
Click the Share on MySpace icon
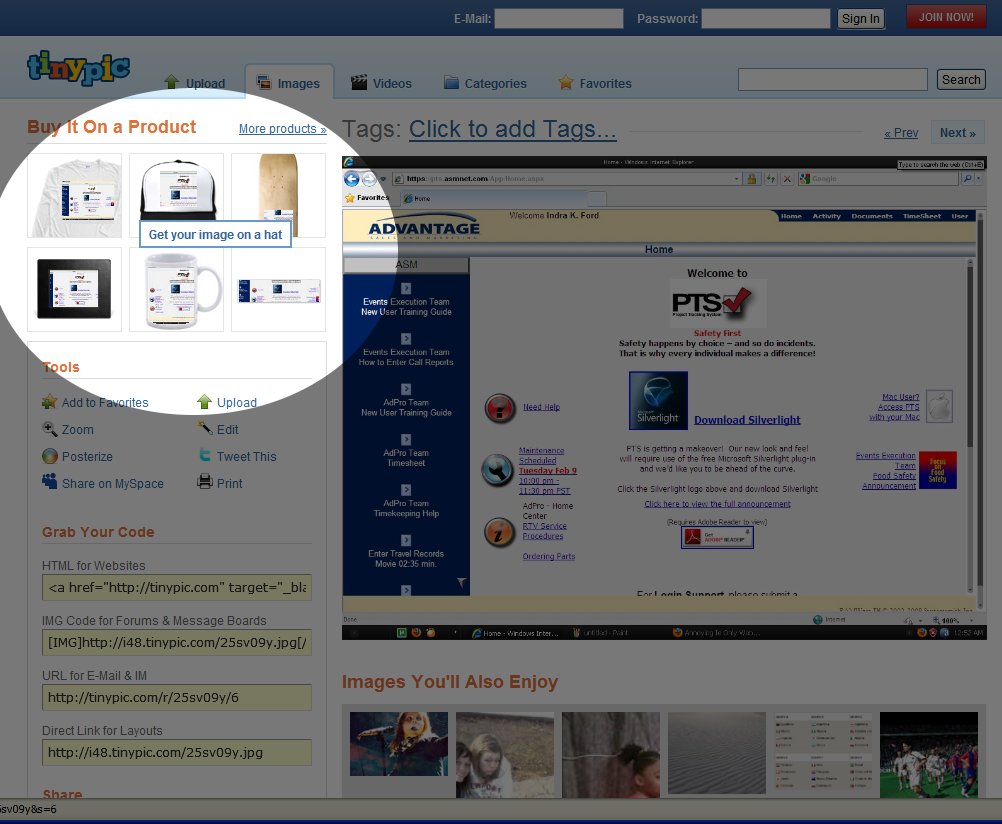click(50, 482)
